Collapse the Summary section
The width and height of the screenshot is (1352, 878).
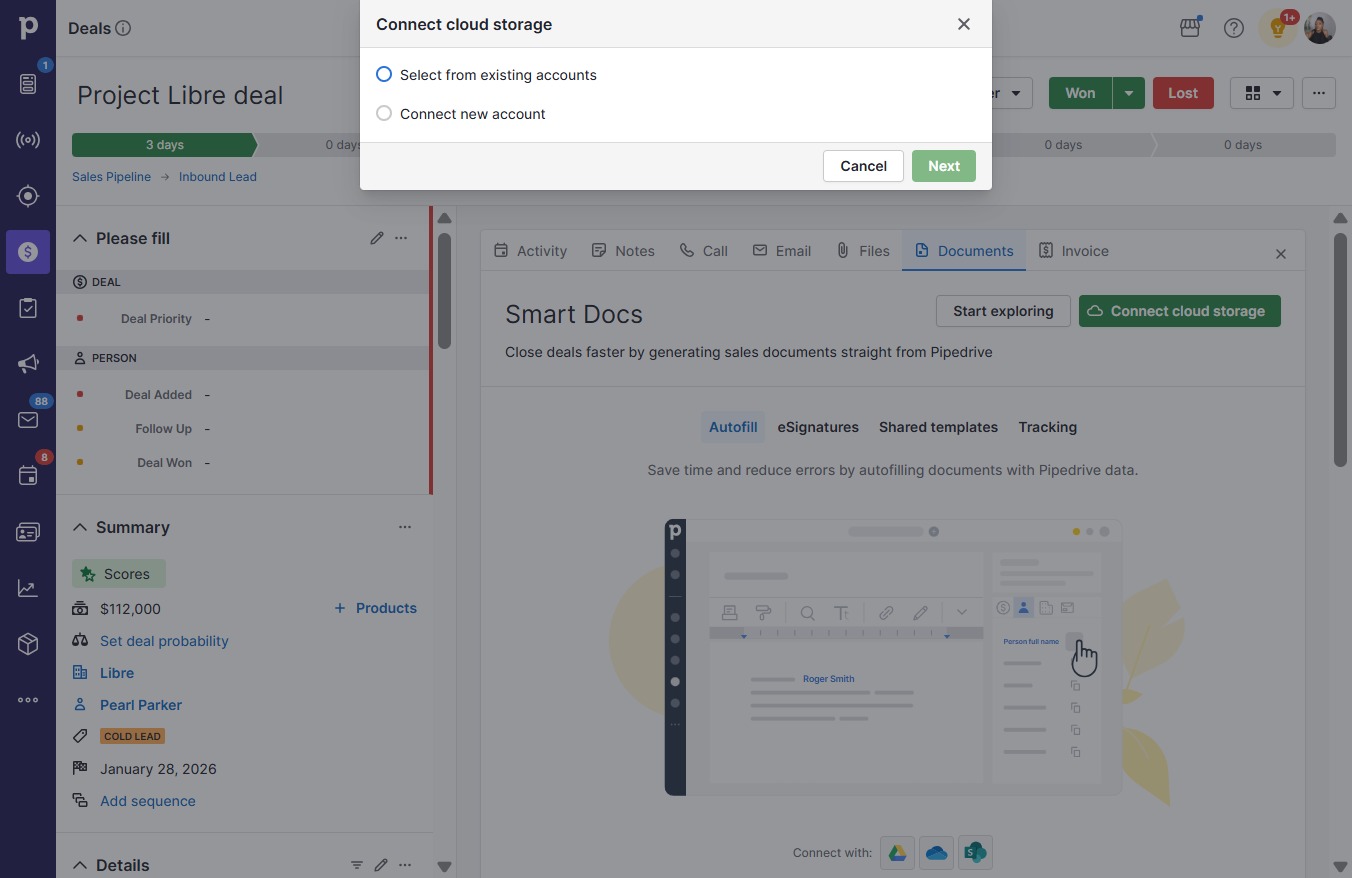[x=80, y=527]
